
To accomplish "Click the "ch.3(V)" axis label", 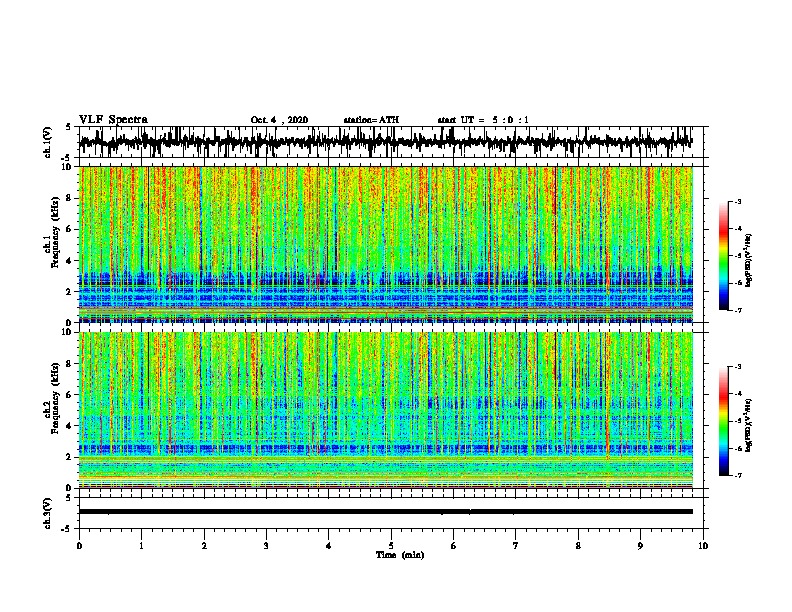I will tap(48, 513).
